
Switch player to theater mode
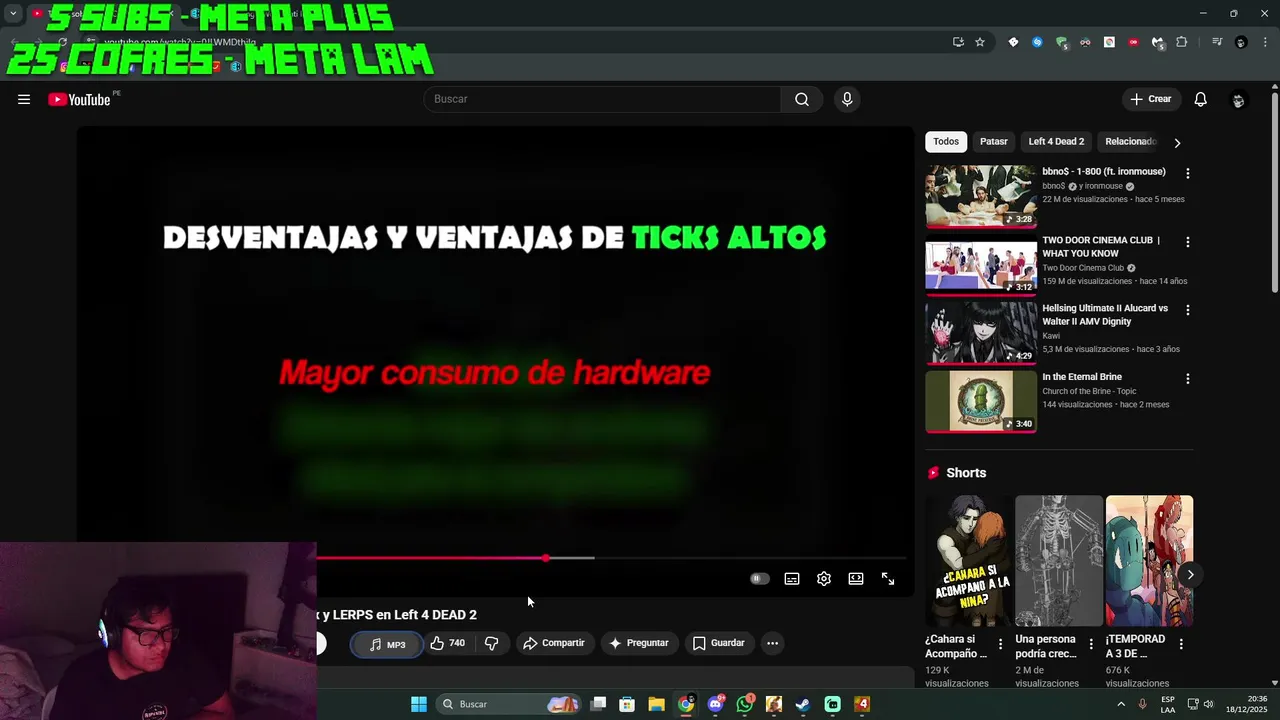856,579
